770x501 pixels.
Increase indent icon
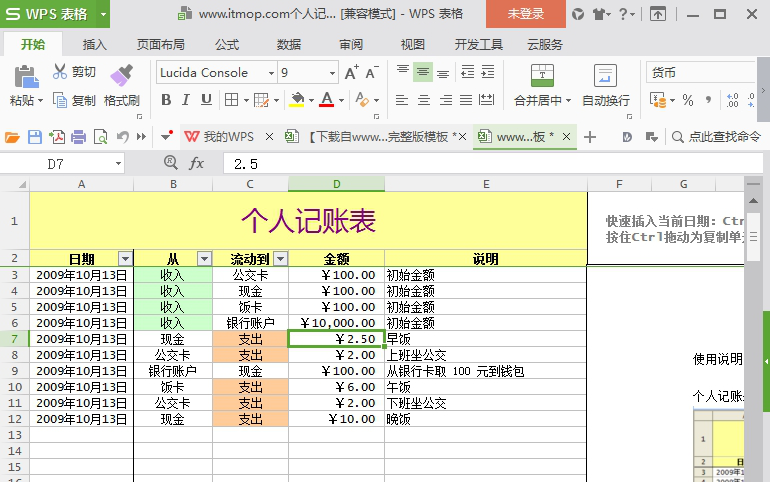[488, 72]
